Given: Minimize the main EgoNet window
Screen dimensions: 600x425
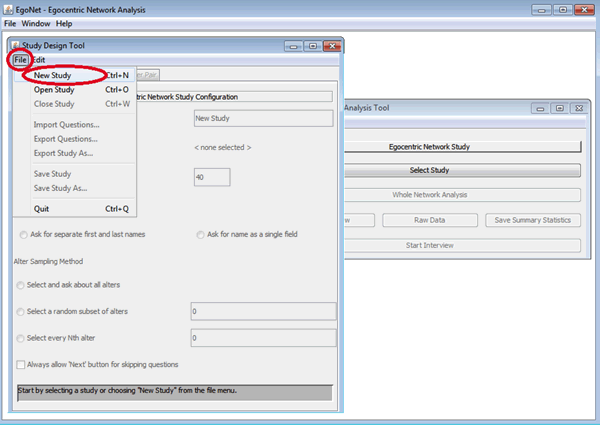Looking at the screenshot, I should 541,10.
